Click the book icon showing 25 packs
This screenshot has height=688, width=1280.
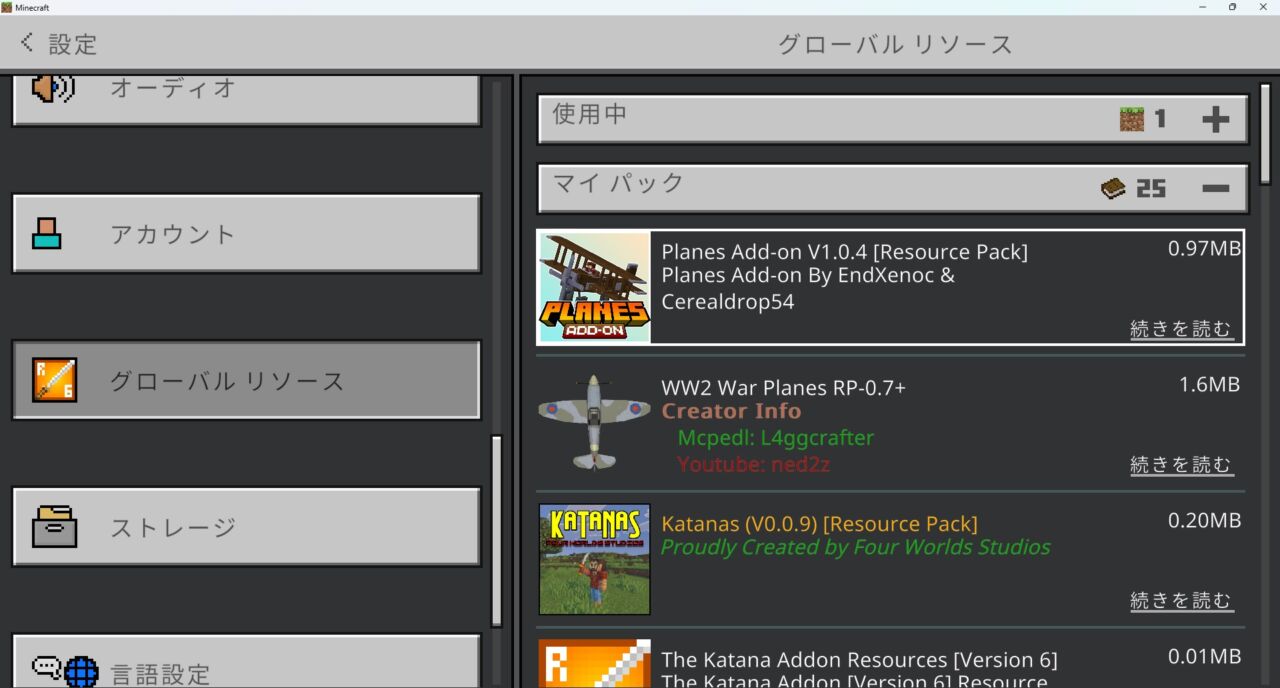coord(1113,187)
